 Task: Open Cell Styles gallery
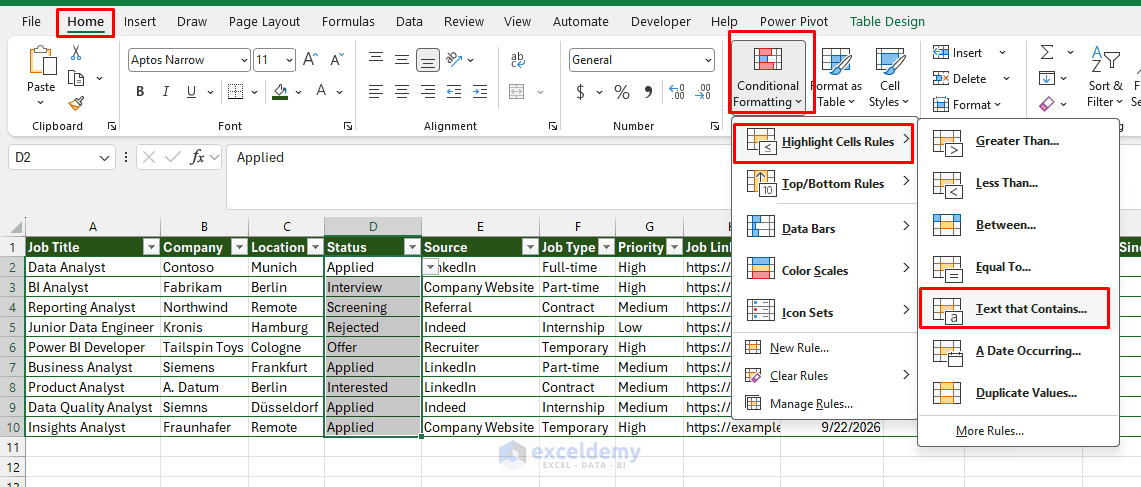[x=888, y=78]
